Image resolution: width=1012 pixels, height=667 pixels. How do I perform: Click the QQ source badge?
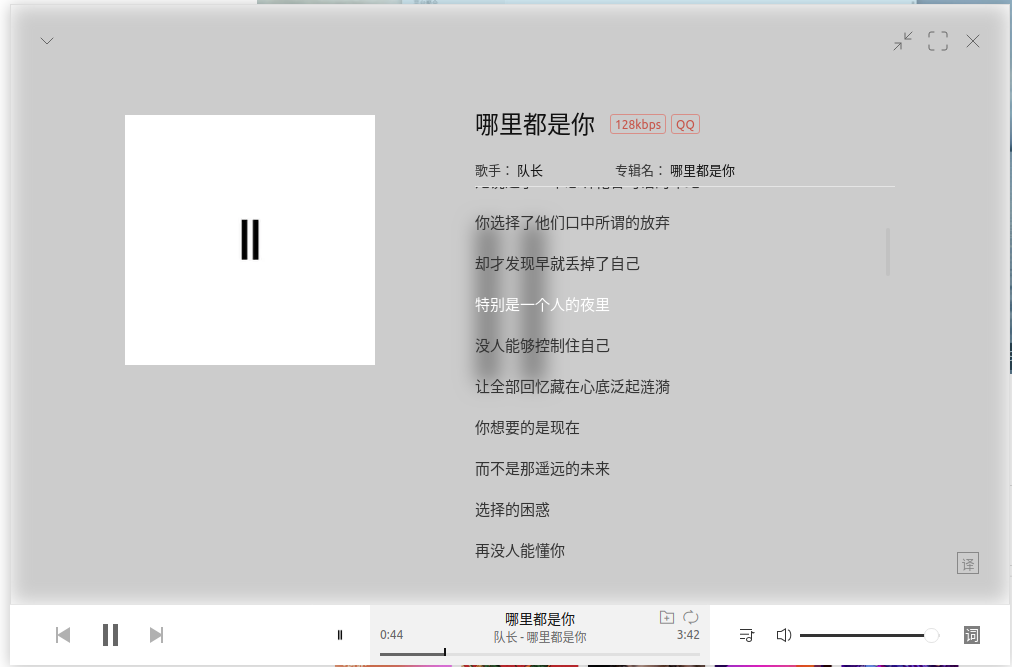pyautogui.click(x=685, y=125)
